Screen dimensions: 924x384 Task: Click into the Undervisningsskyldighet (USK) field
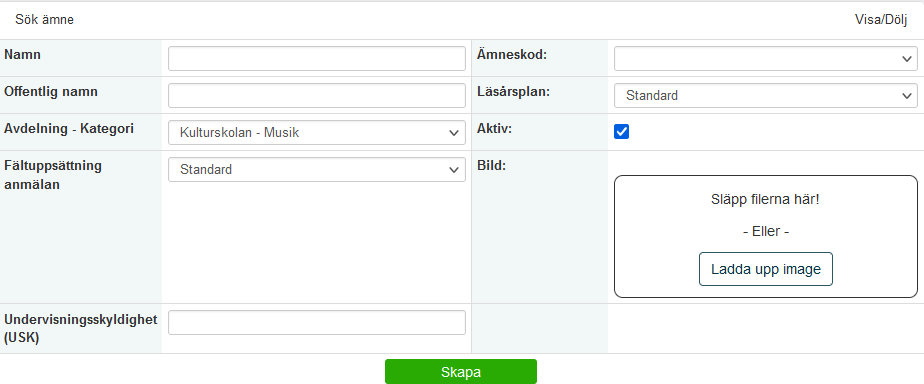[316, 323]
